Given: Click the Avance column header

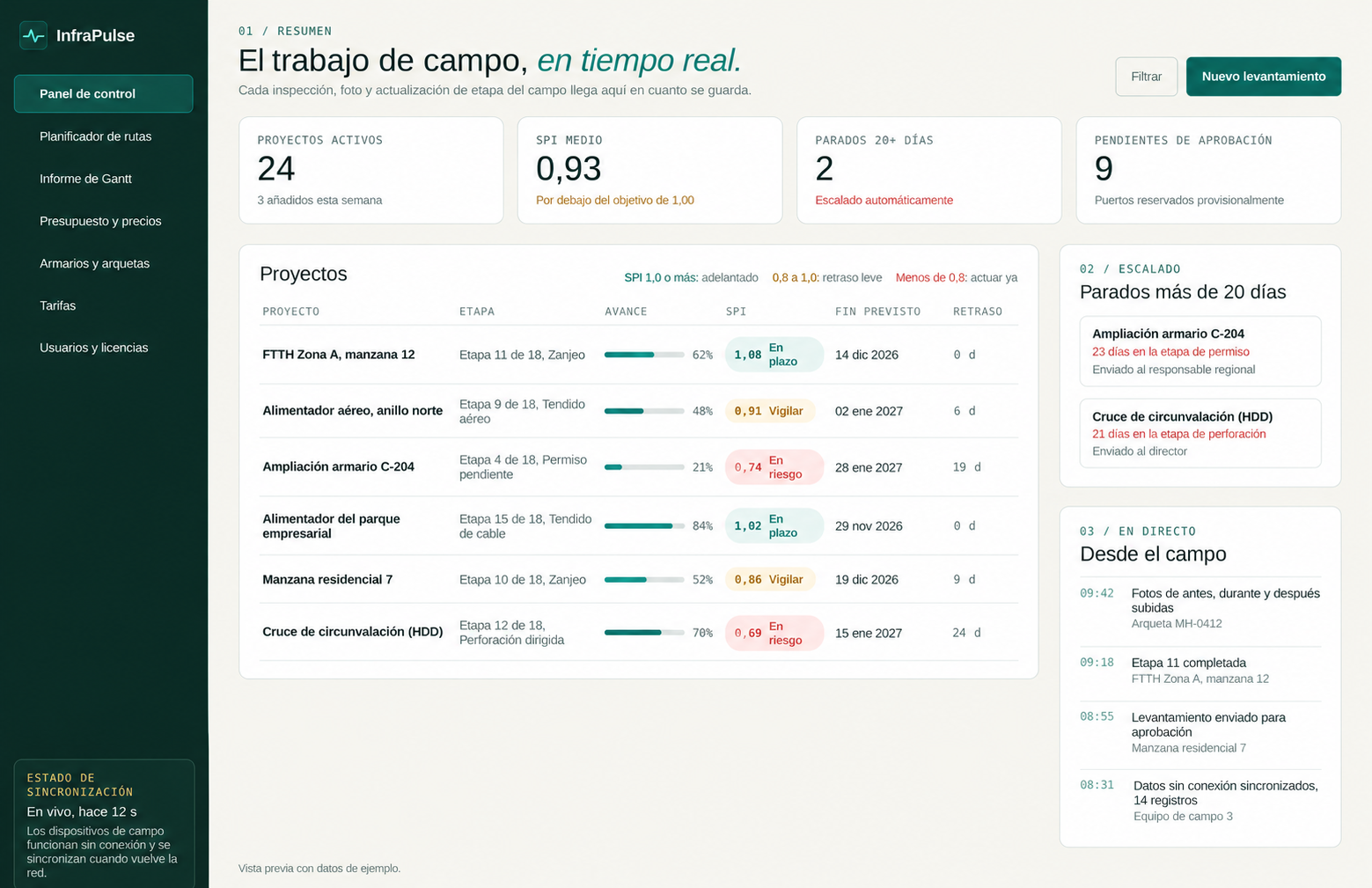Looking at the screenshot, I should [x=626, y=312].
